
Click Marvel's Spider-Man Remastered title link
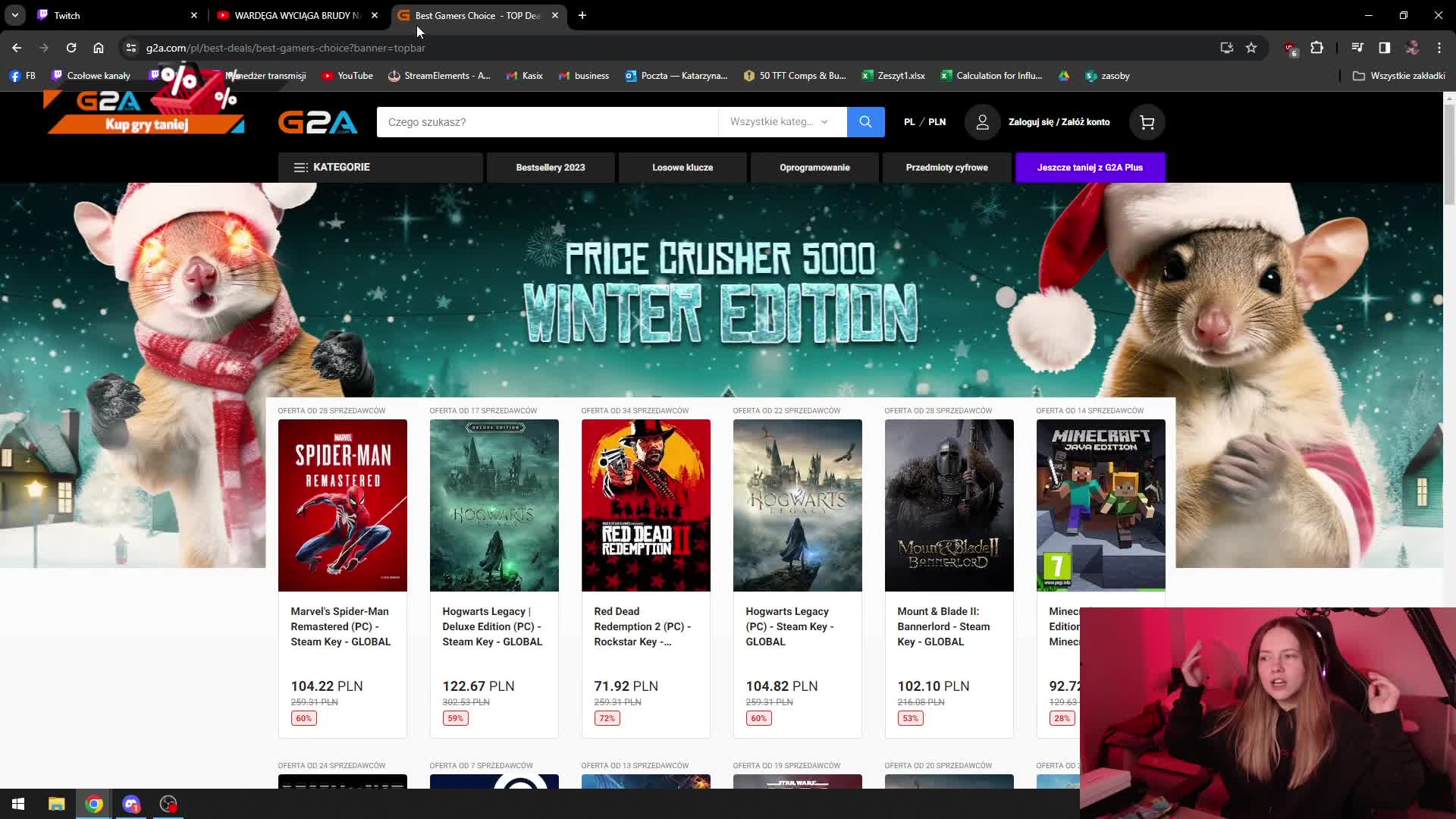pyautogui.click(x=340, y=626)
